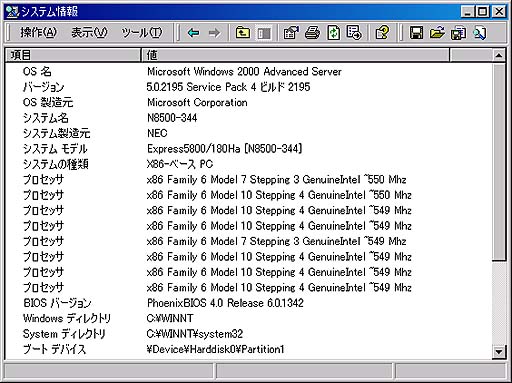Screen dimensions: 512x383
Task: Click the Print toolbar icon
Action: (312, 33)
